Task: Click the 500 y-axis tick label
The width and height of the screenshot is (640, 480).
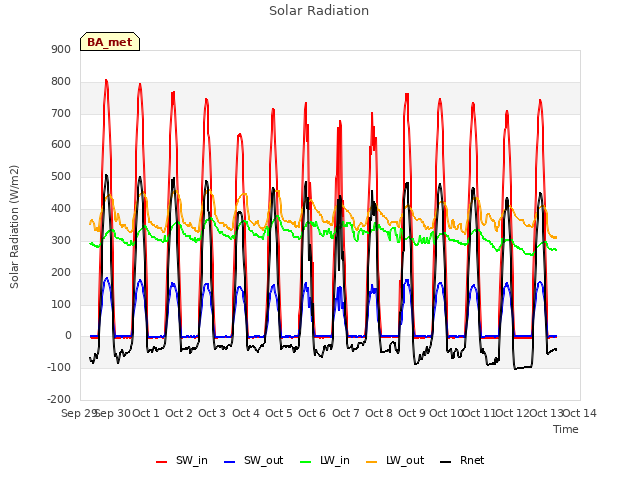Action: (x=61, y=176)
